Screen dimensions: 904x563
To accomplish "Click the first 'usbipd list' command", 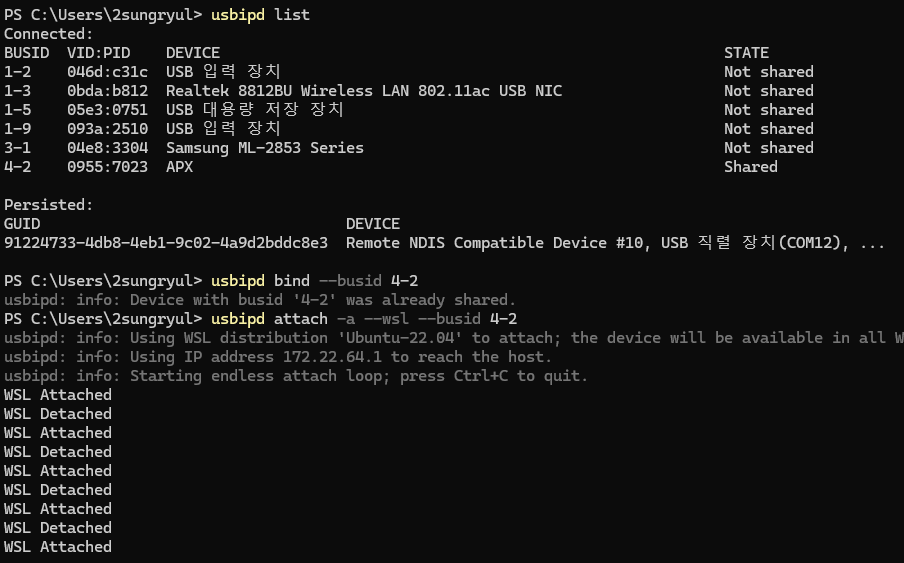I will coord(260,15).
